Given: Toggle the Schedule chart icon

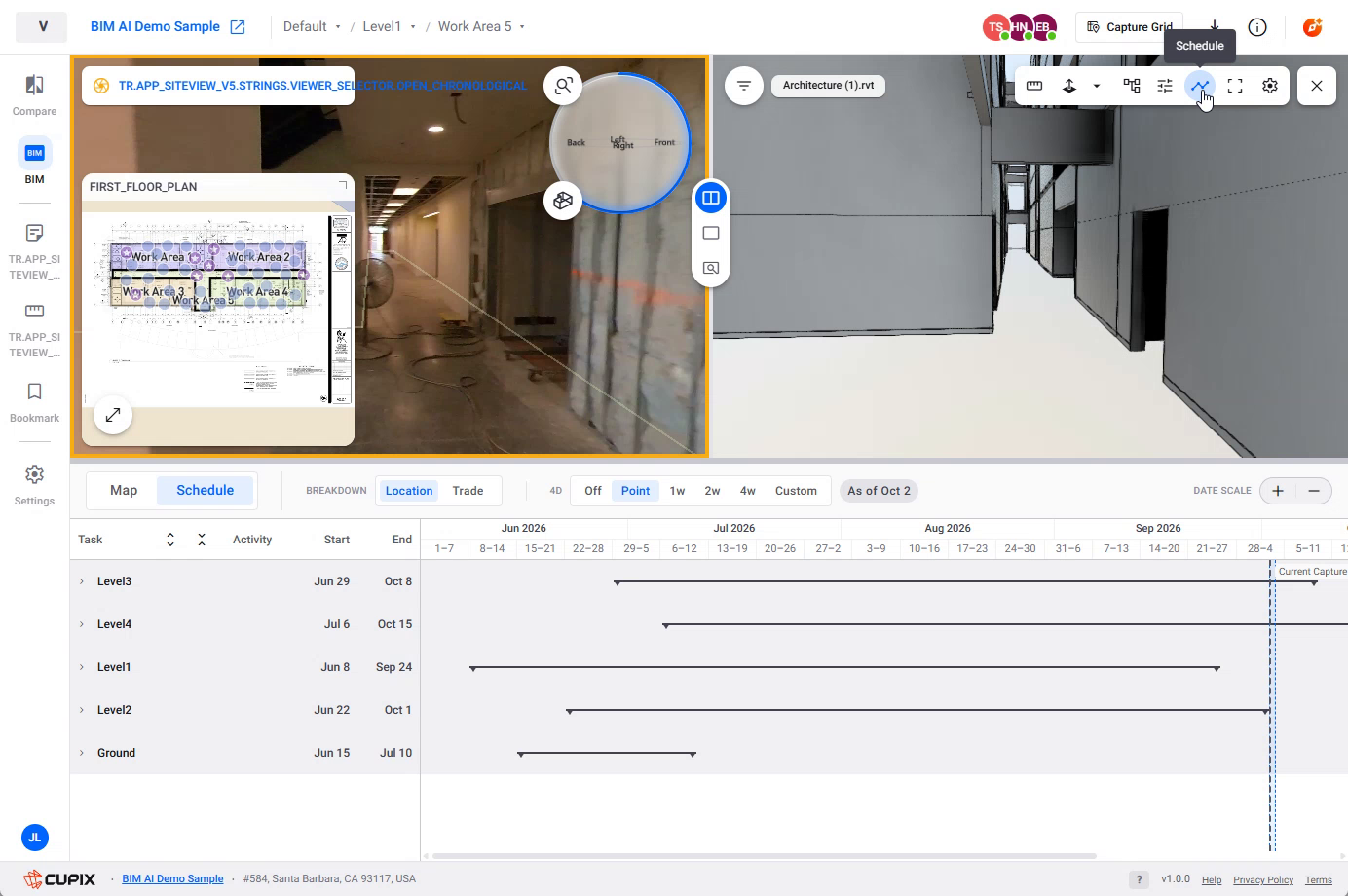Looking at the screenshot, I should click(x=1200, y=86).
